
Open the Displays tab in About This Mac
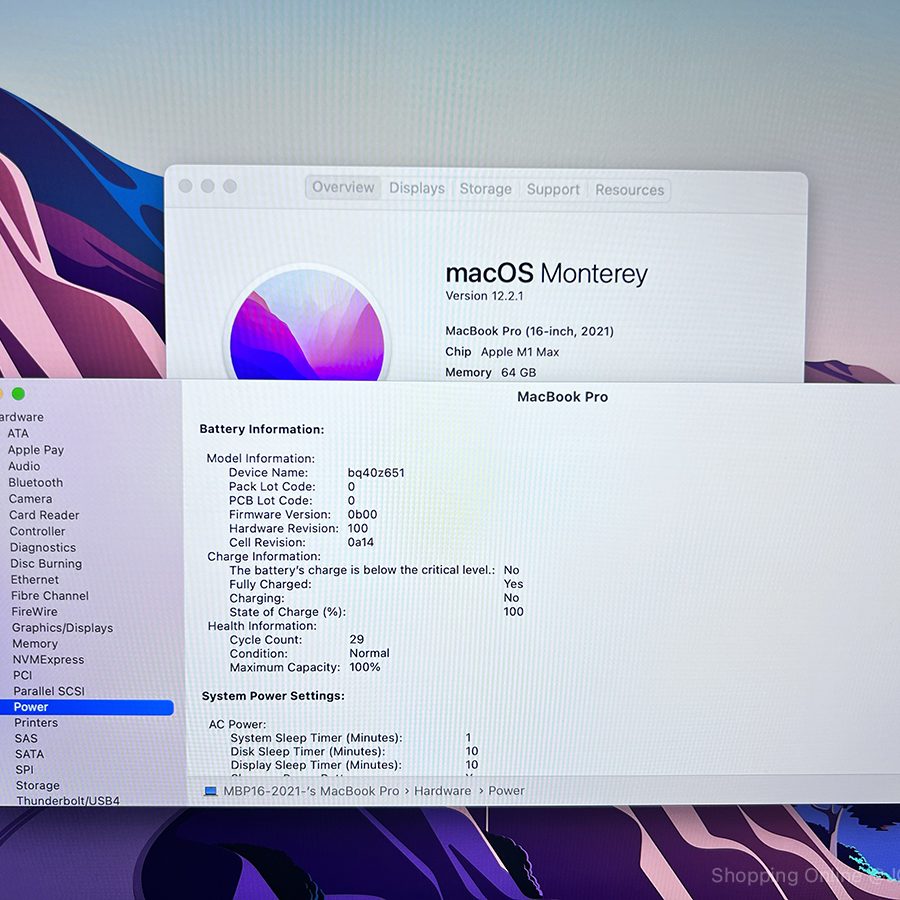click(x=417, y=188)
